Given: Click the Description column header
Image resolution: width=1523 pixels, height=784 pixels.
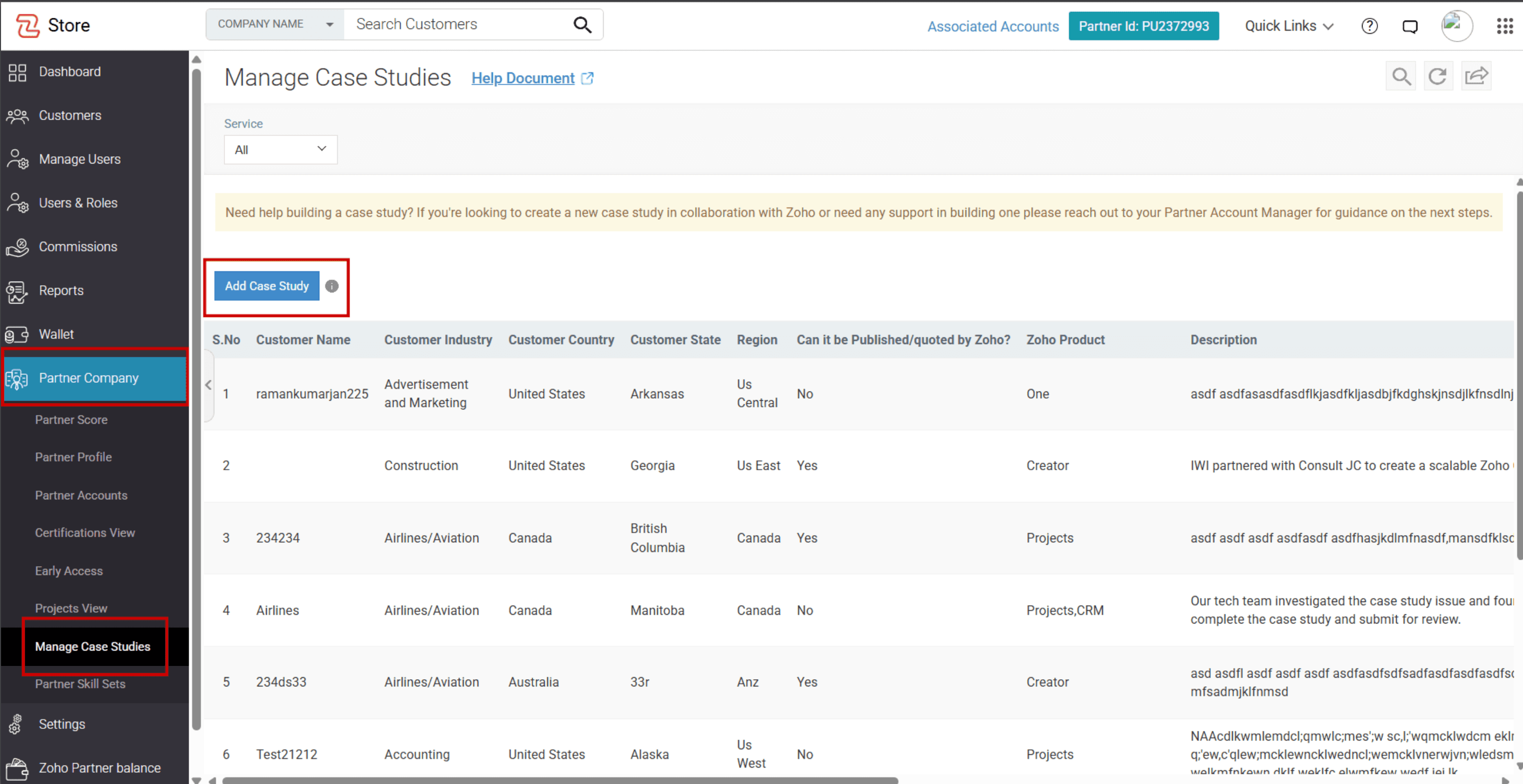Looking at the screenshot, I should pos(1223,340).
